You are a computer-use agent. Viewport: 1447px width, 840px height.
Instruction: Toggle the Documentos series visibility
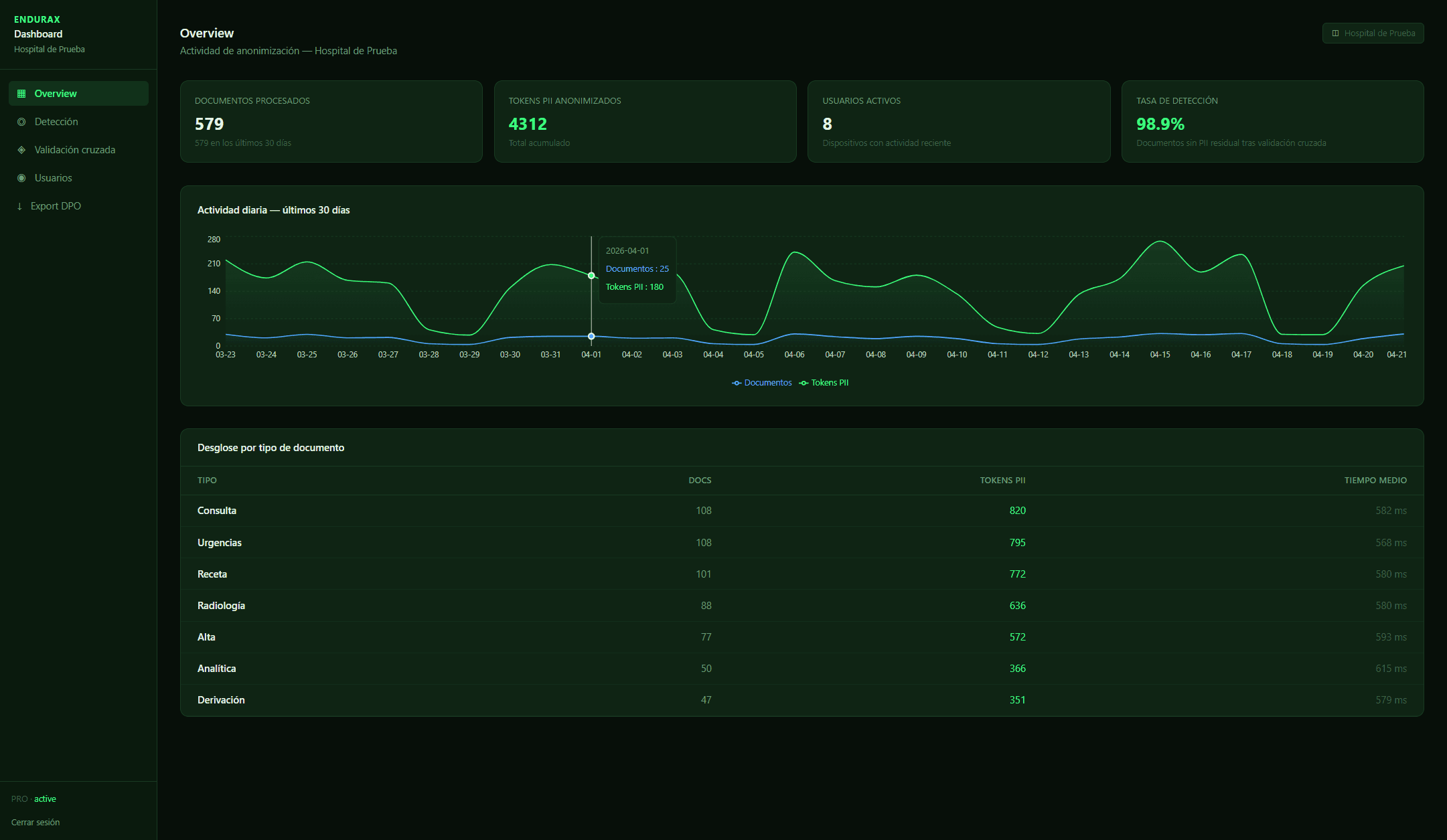761,382
